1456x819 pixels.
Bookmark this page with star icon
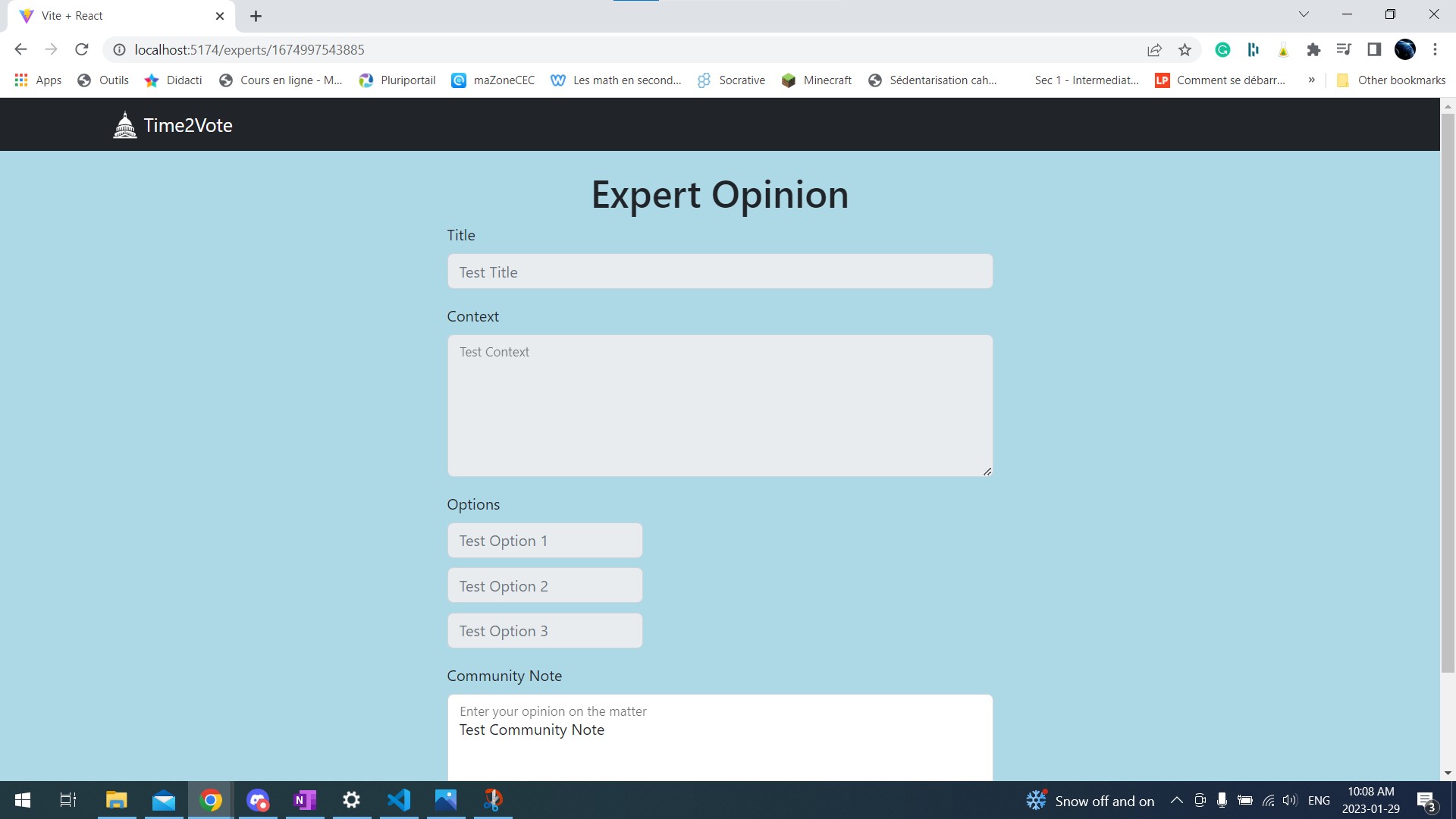[x=1185, y=50]
